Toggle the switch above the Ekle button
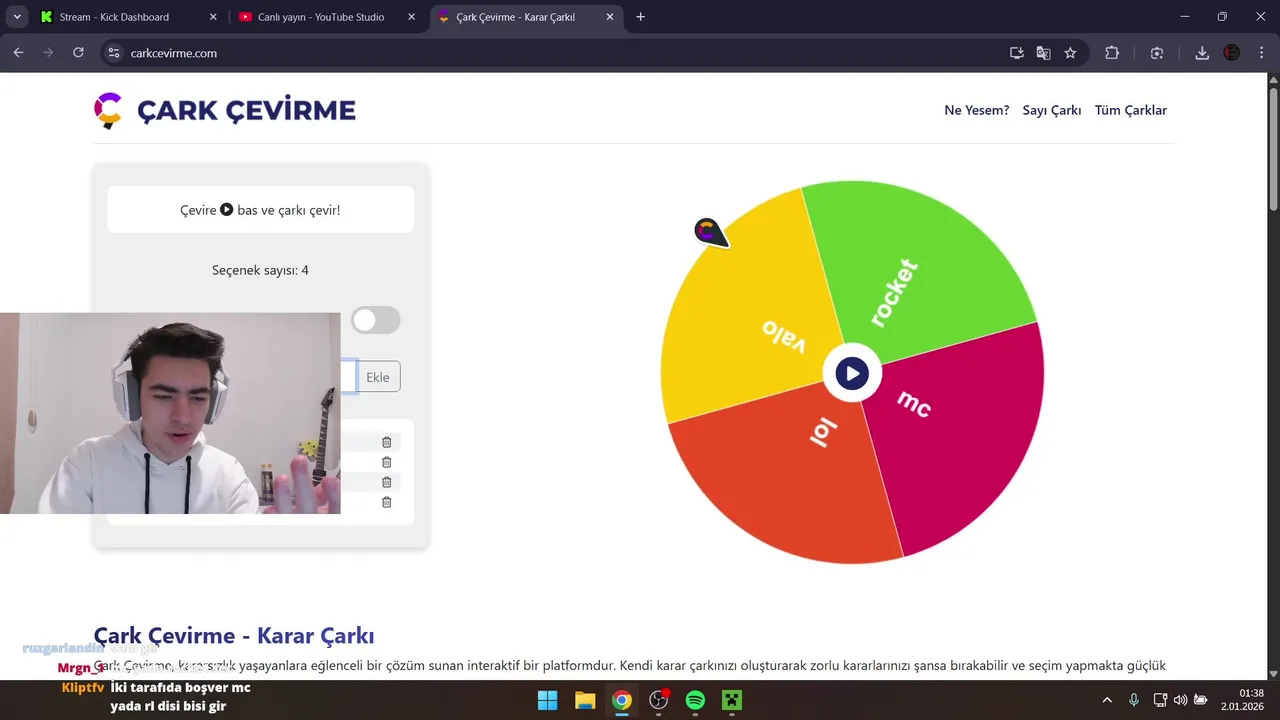This screenshot has height=720, width=1280. click(x=376, y=320)
